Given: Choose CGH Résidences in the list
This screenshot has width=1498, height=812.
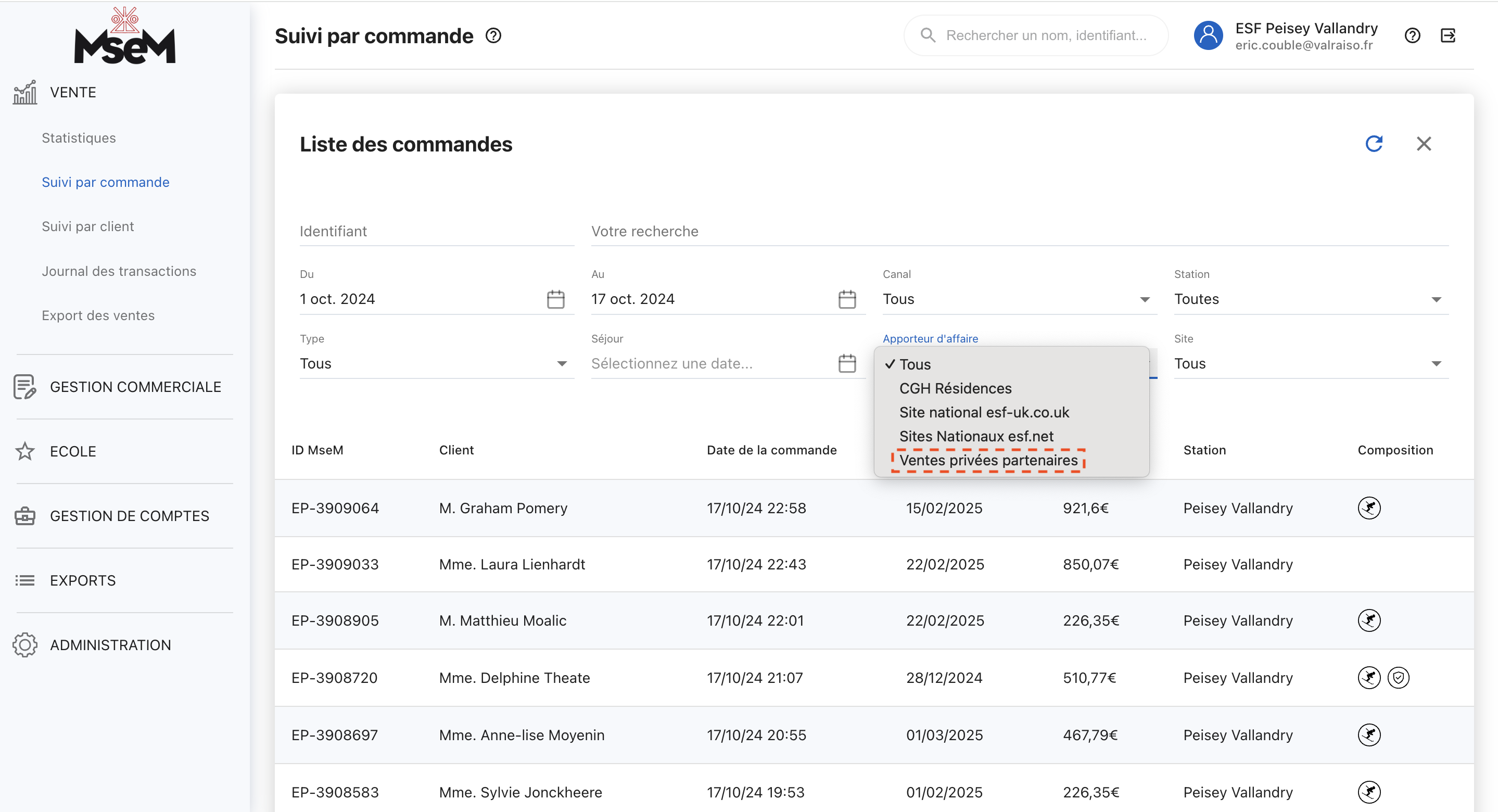Looking at the screenshot, I should click(x=955, y=388).
